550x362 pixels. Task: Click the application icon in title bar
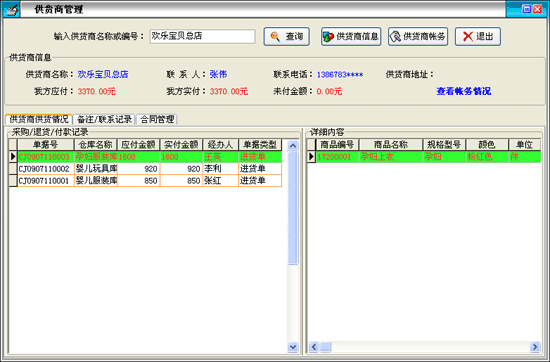tap(11, 9)
